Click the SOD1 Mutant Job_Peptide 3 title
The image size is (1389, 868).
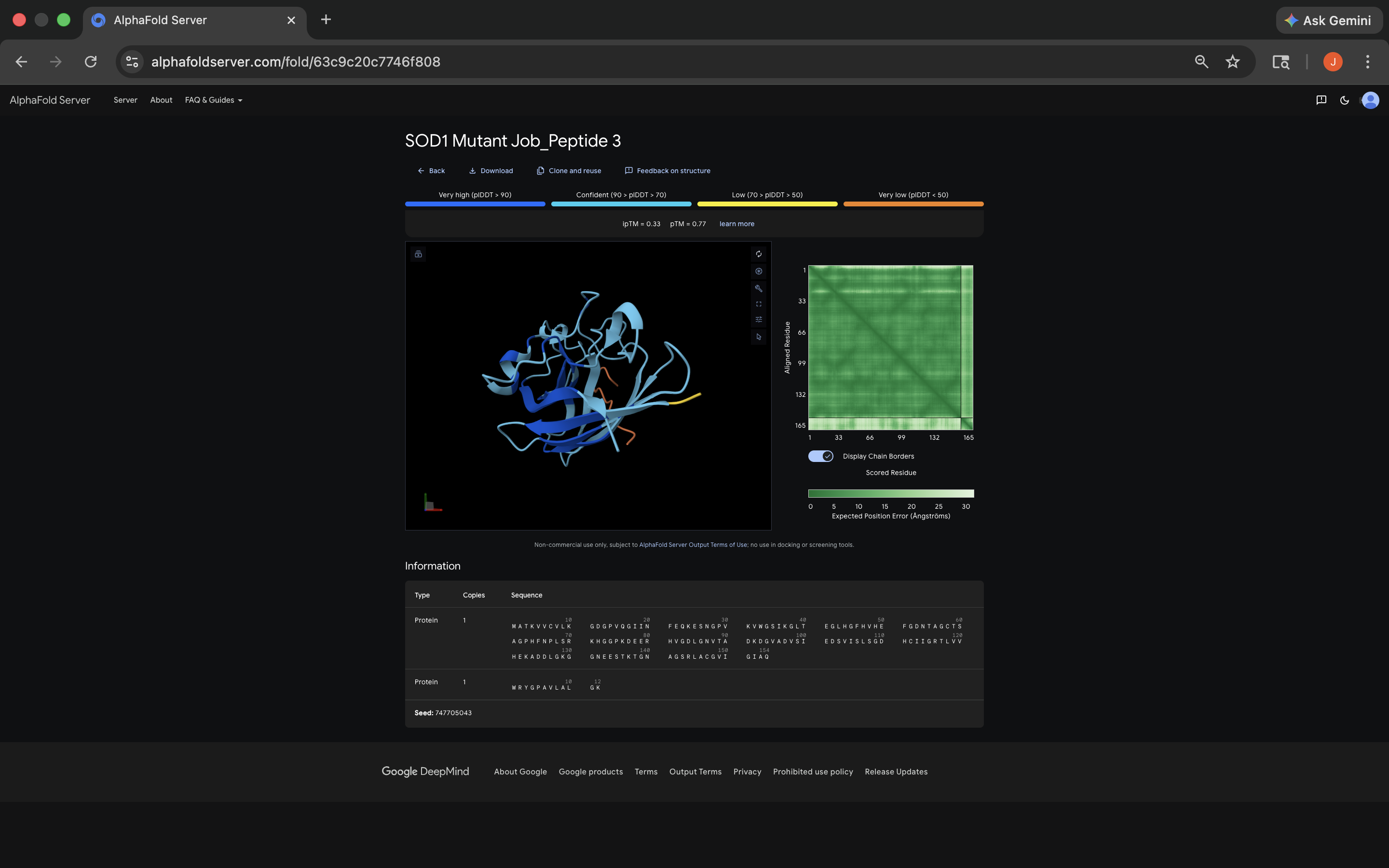(x=513, y=141)
